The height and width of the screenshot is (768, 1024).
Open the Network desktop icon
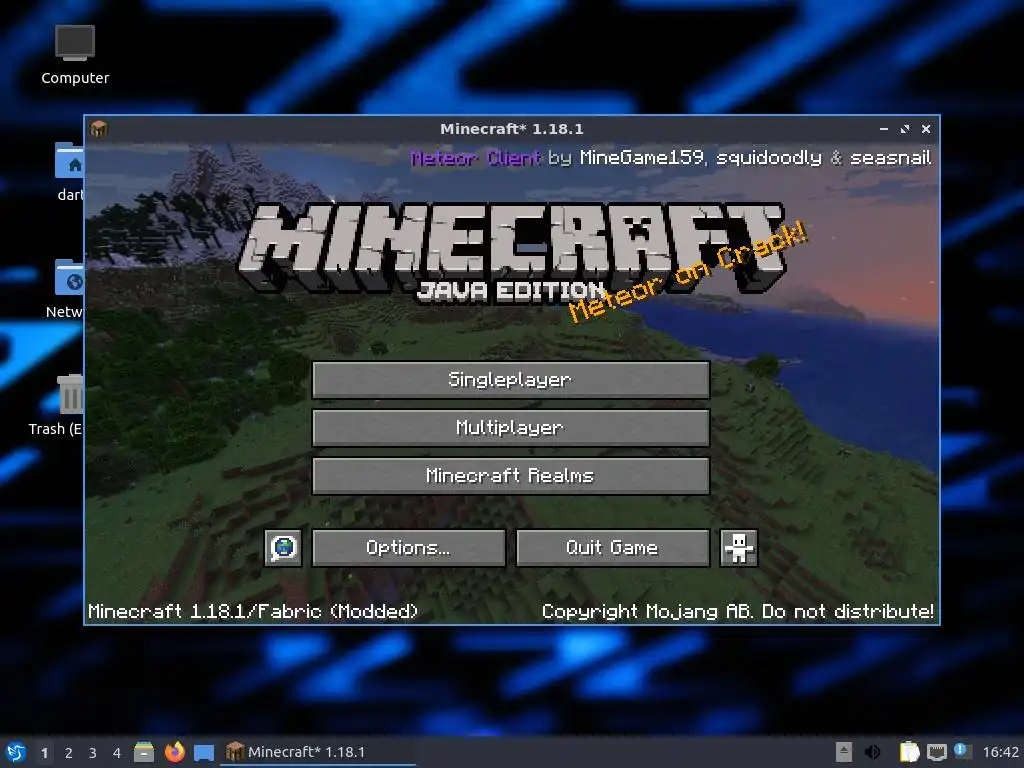pyautogui.click(x=65, y=289)
